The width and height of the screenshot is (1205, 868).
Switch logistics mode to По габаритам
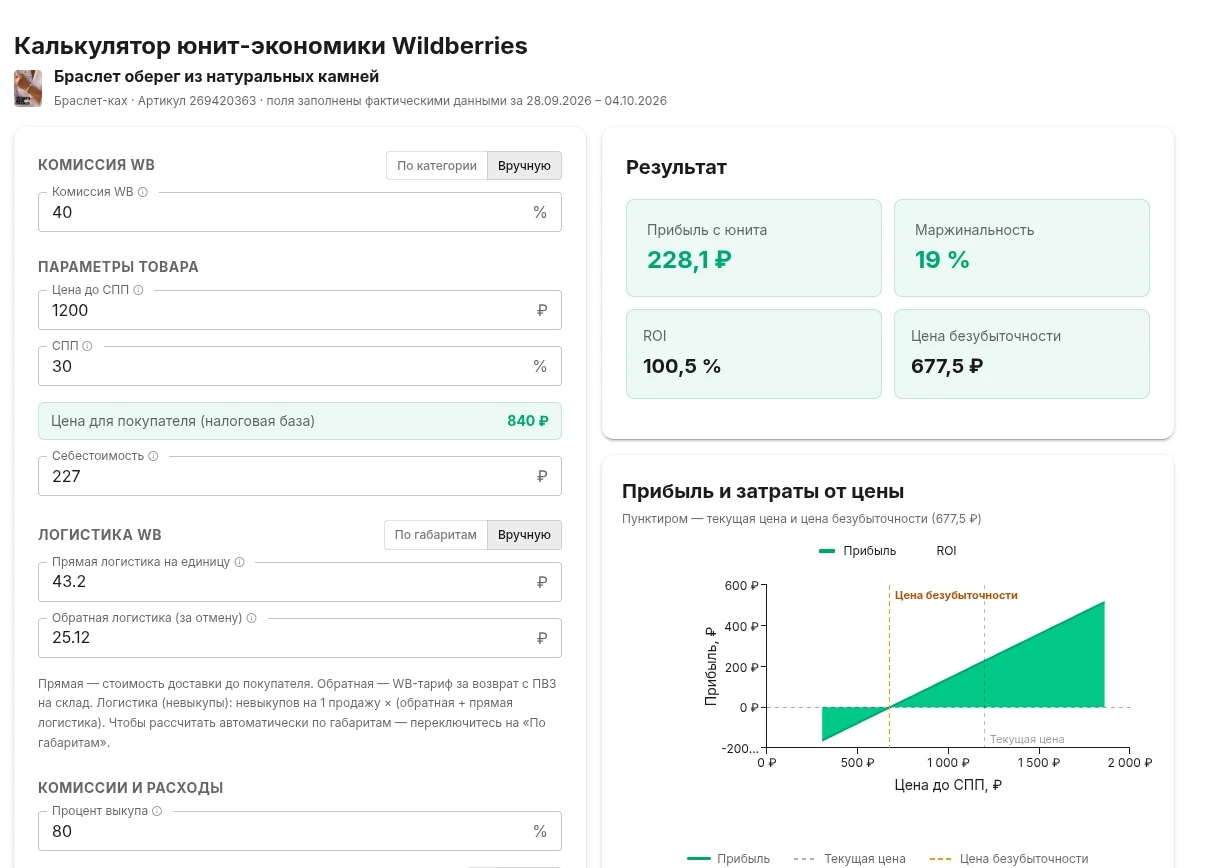436,535
